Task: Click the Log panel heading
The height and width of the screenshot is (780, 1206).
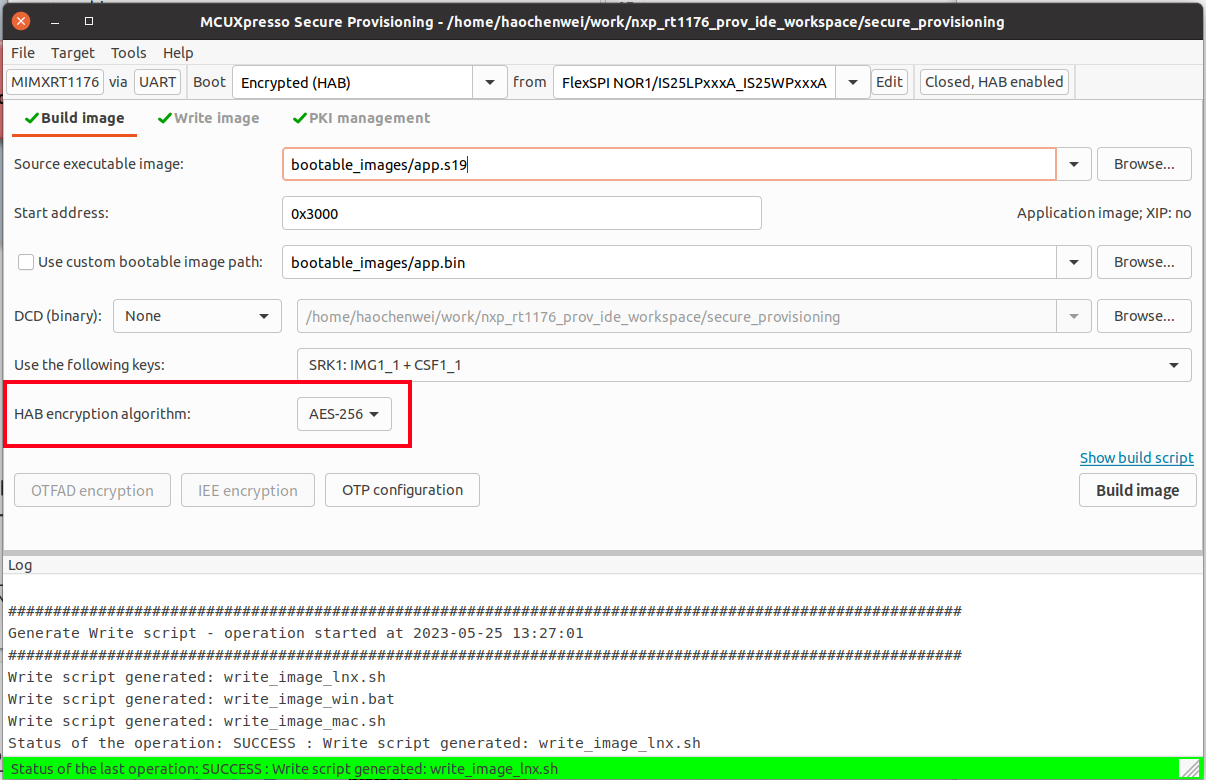Action: coord(20,565)
